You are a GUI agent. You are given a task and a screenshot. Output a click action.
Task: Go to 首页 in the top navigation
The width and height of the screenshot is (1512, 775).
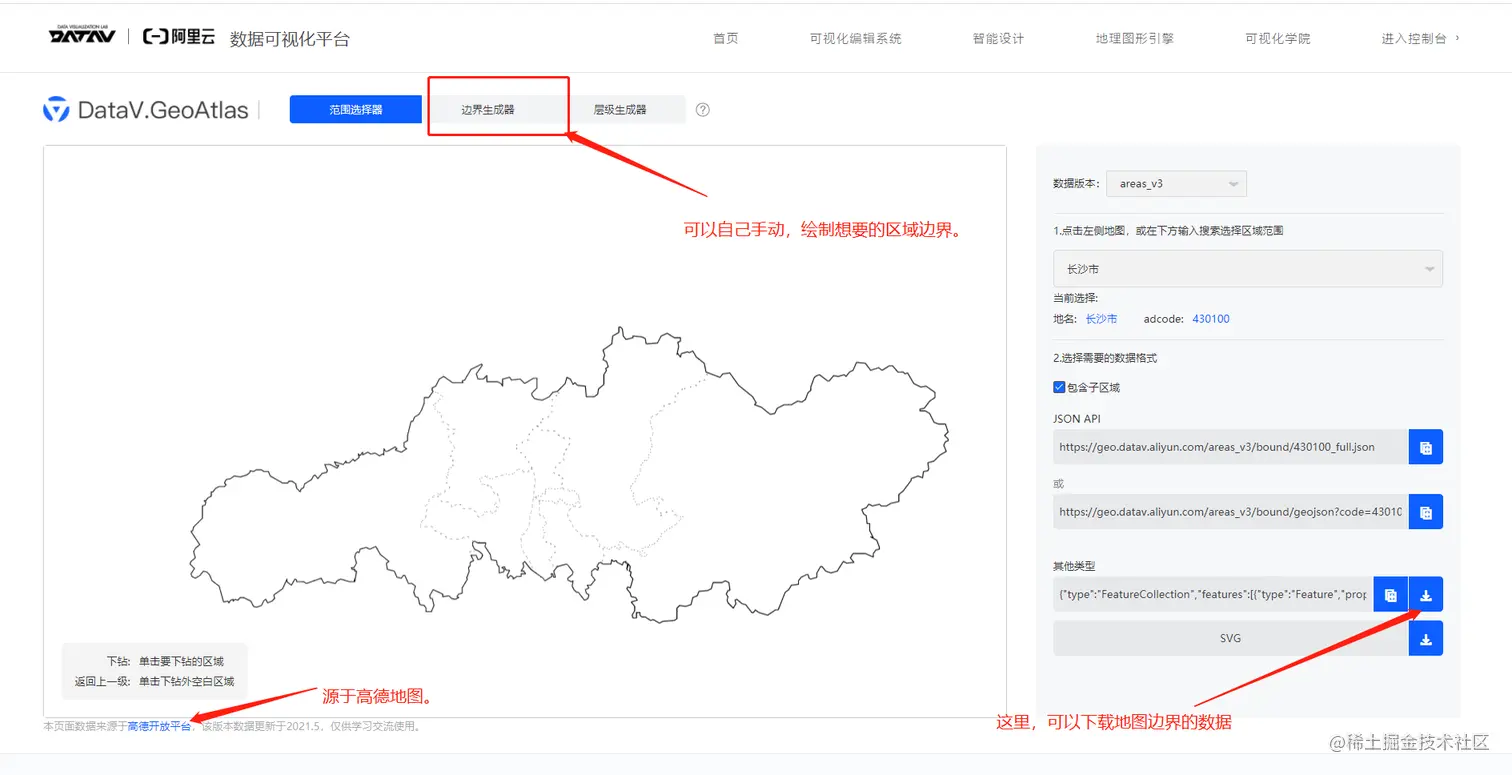[726, 38]
